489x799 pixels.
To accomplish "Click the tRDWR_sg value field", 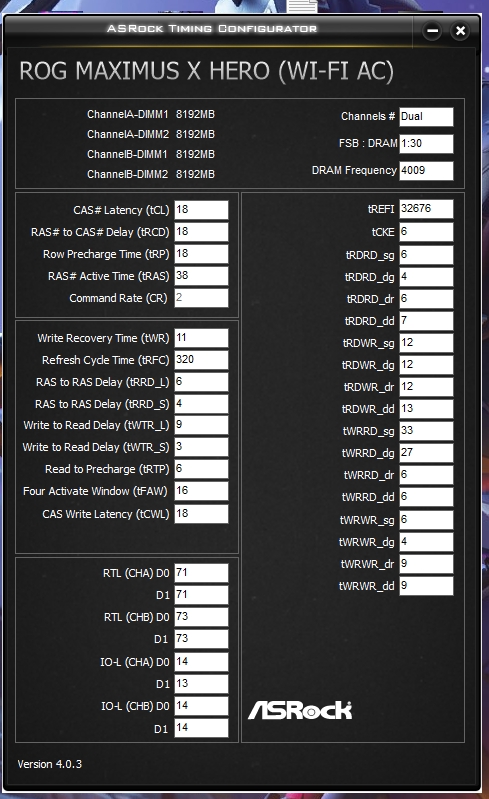I will pyautogui.click(x=426, y=342).
